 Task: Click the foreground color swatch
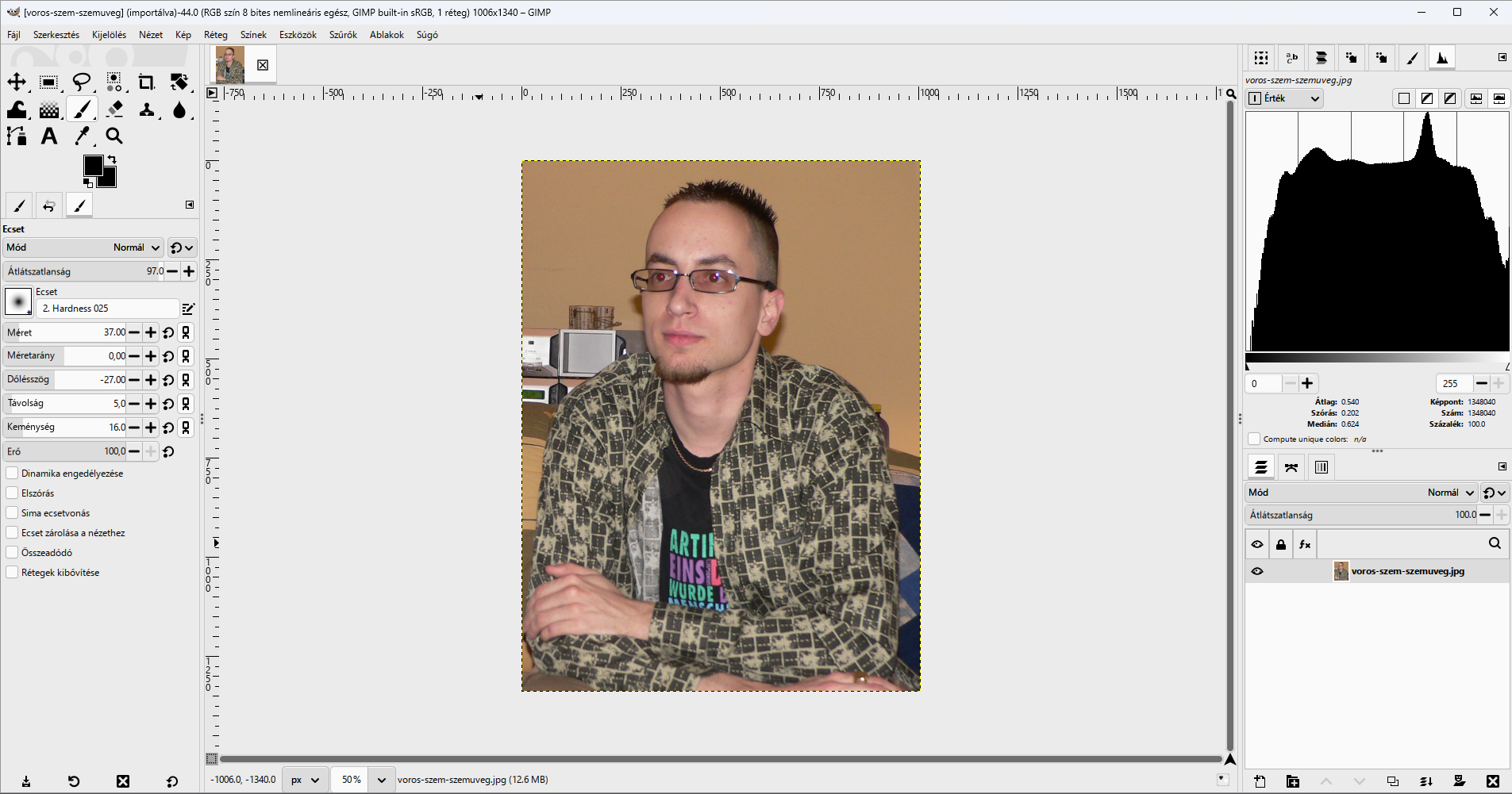tap(93, 165)
